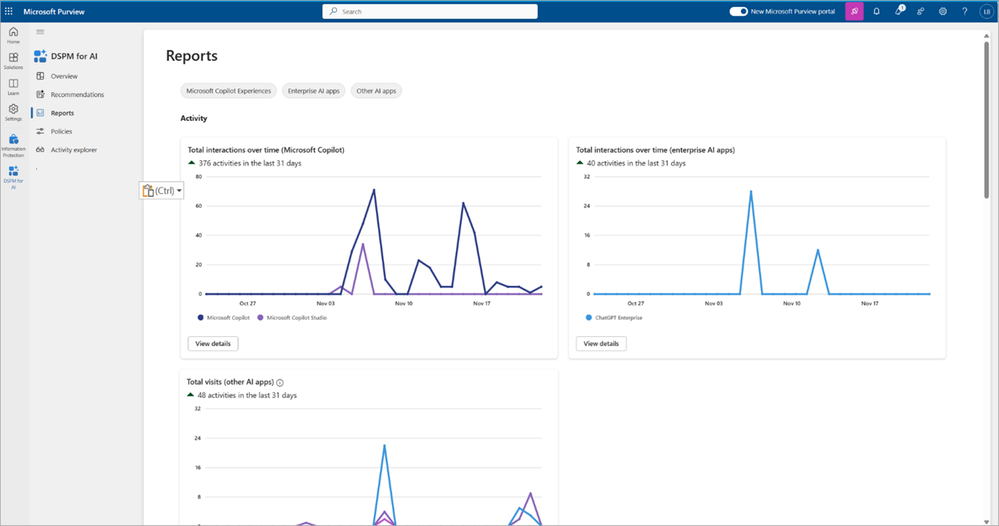Open the Learn icon in sidebar
The width and height of the screenshot is (999, 526).
[x=13, y=87]
